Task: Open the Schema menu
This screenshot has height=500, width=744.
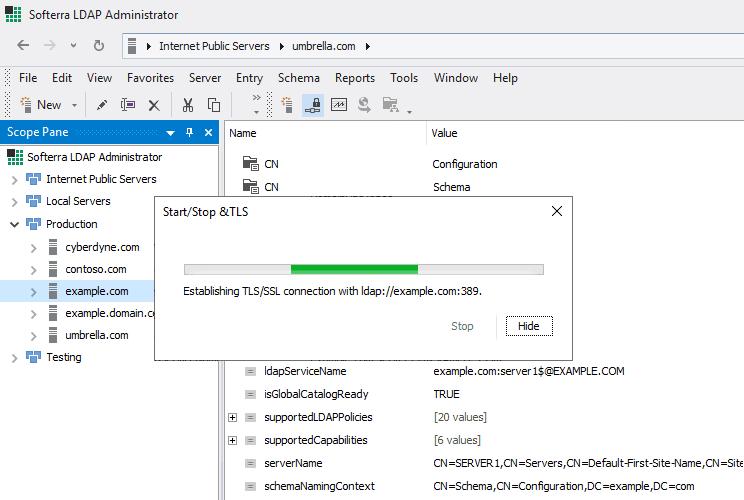Action: (298, 78)
